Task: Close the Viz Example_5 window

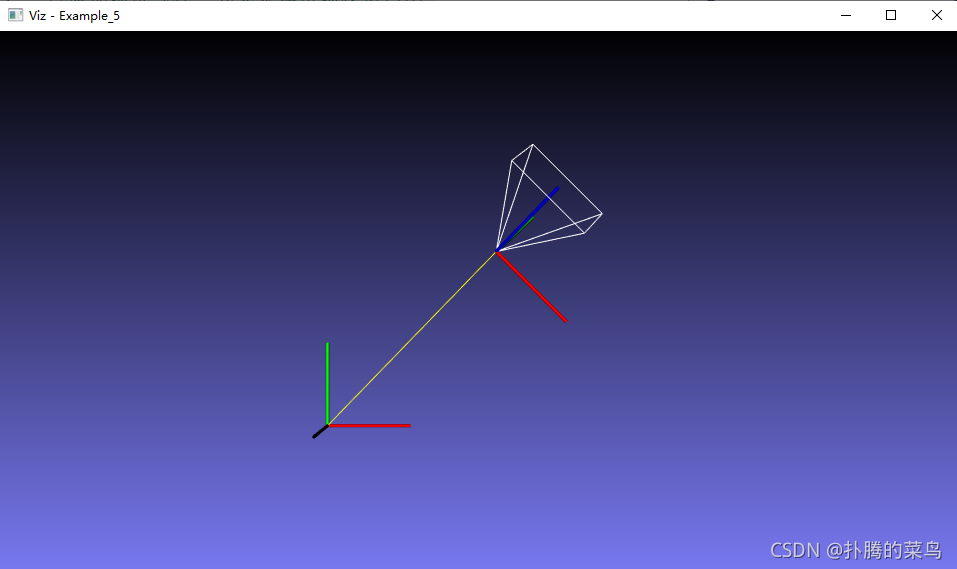Action: point(936,15)
